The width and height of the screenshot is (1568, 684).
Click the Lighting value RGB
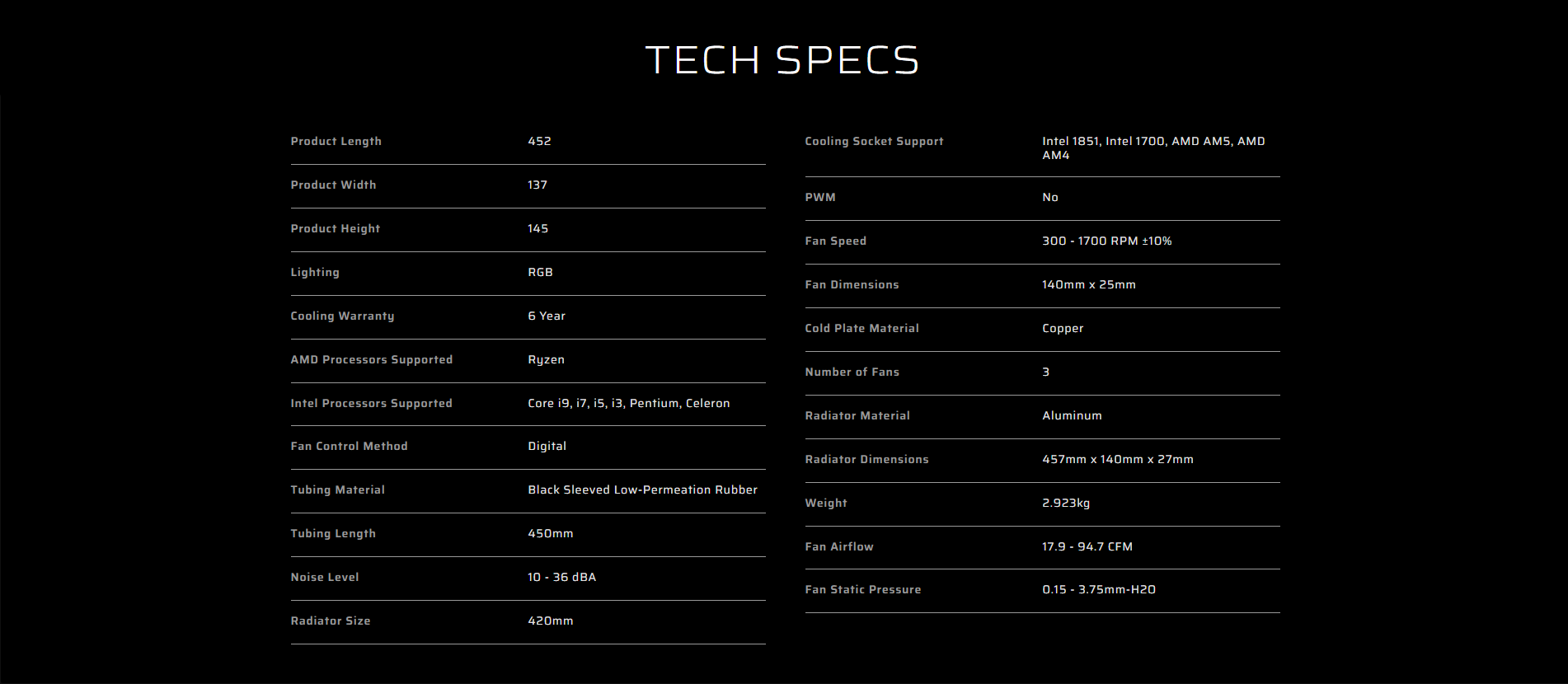point(540,273)
